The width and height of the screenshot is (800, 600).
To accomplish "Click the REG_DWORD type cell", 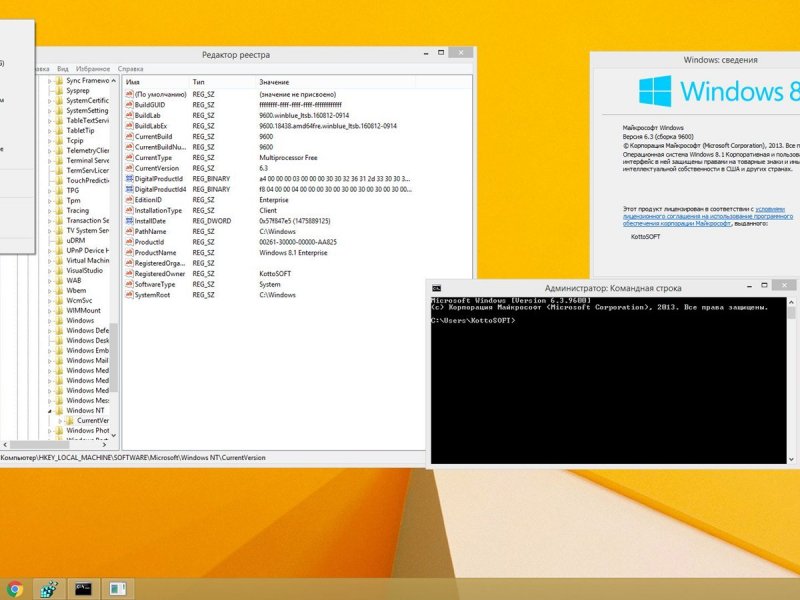I will (212, 221).
